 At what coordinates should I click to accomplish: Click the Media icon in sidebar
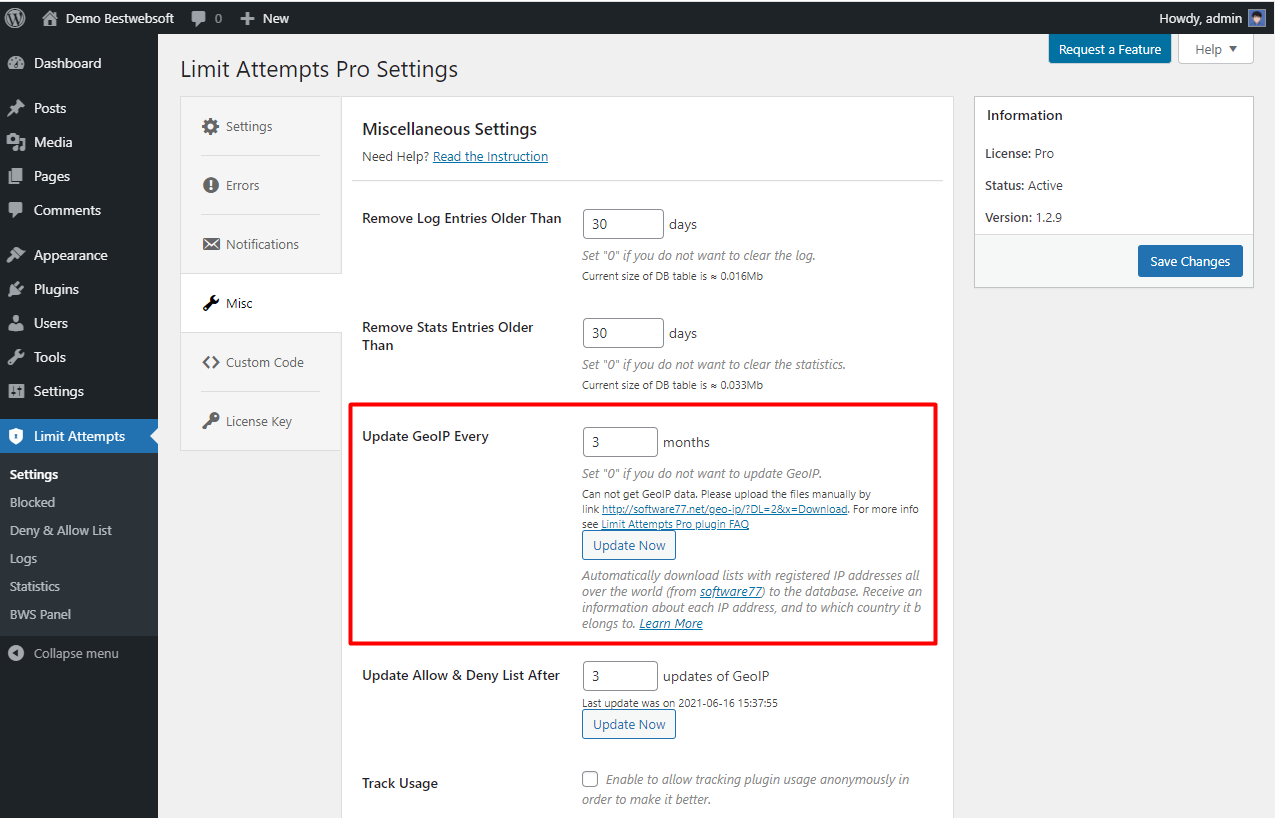tap(16, 142)
